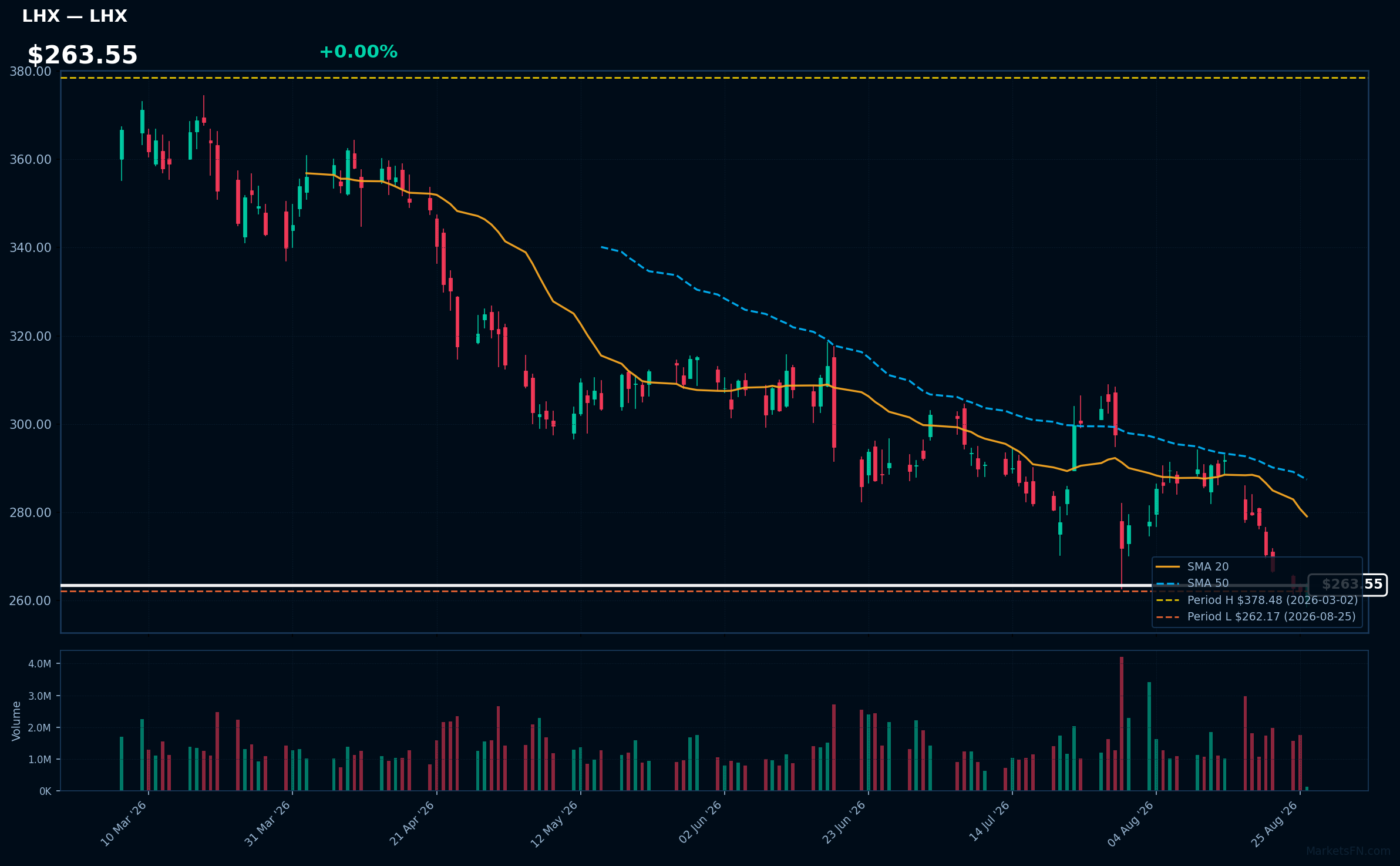Click the 3.0M volume axis label
Image resolution: width=1400 pixels, height=866 pixels.
40,696
